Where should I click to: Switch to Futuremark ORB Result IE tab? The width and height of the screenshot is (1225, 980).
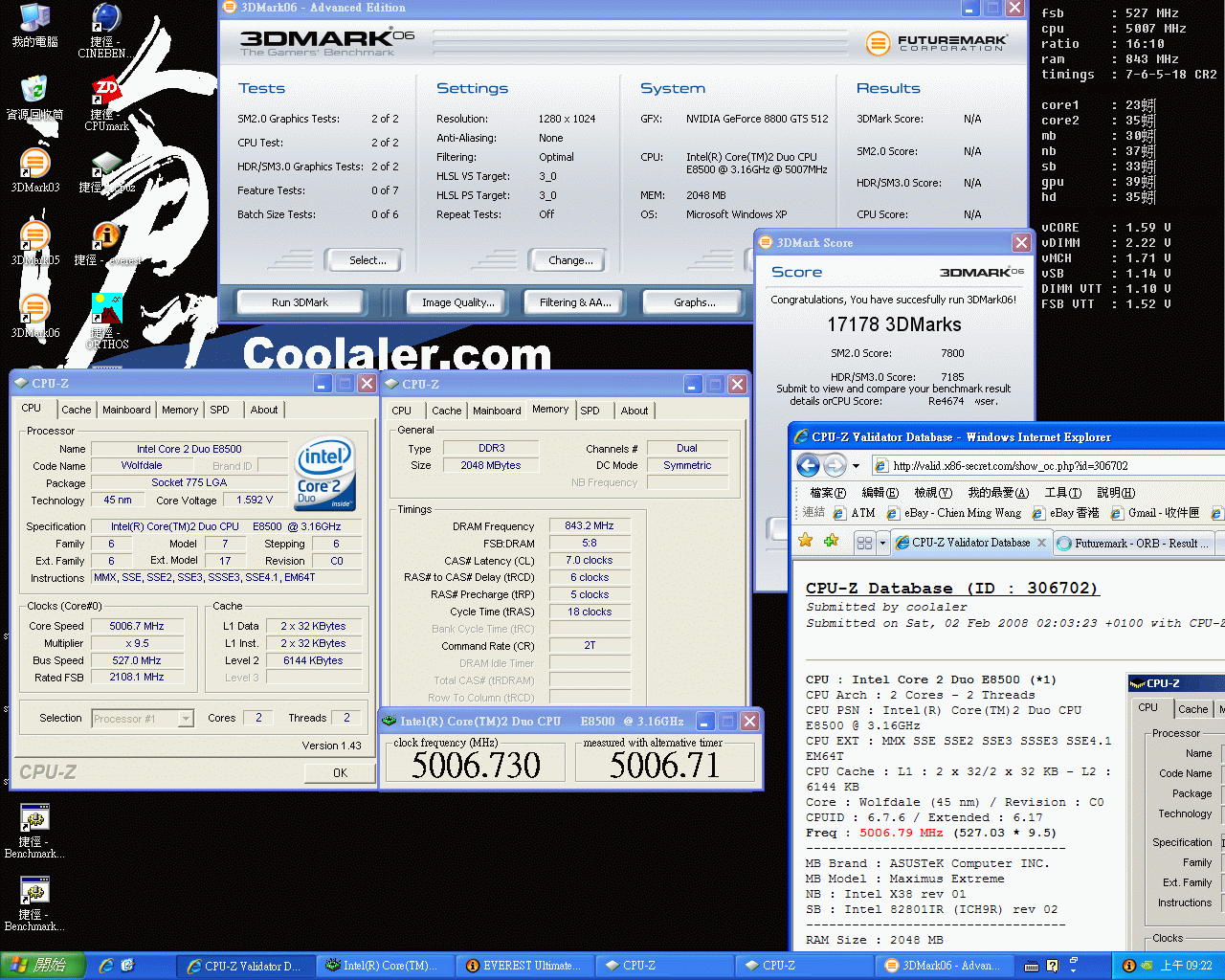1136,543
